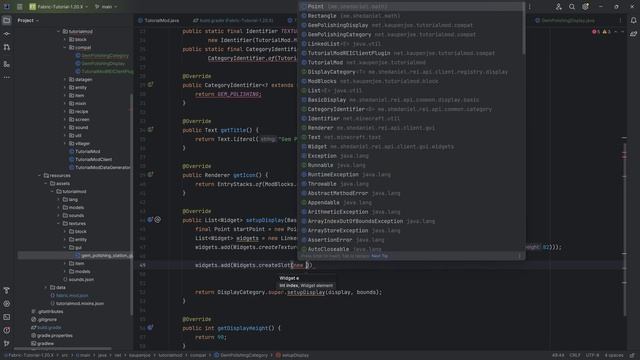Click the CRLF line separator widget
640x360 pixels.
point(575,356)
